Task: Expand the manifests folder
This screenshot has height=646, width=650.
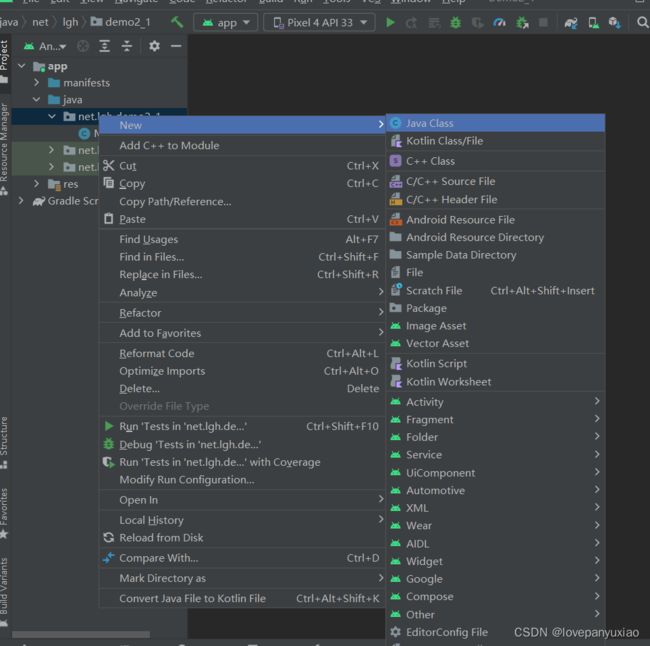Action: pyautogui.click(x=36, y=83)
